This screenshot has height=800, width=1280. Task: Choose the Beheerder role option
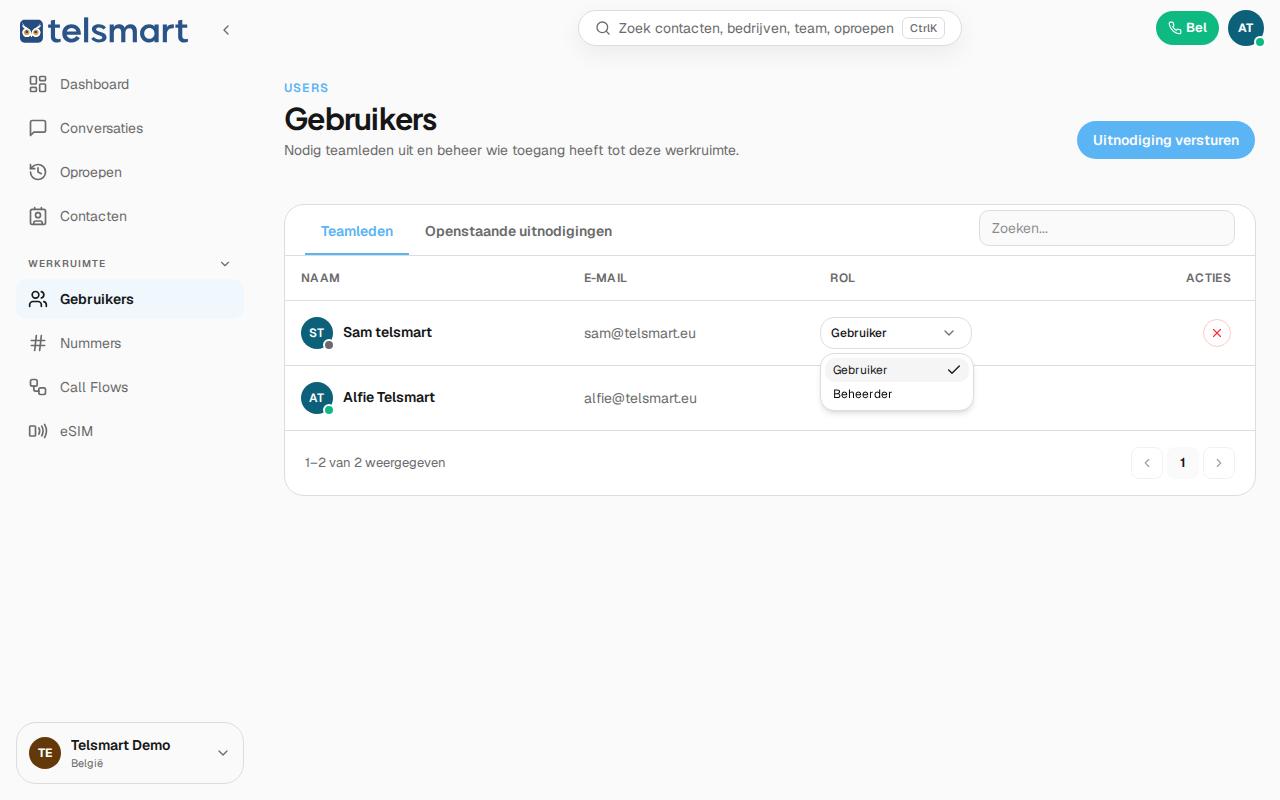click(x=897, y=394)
